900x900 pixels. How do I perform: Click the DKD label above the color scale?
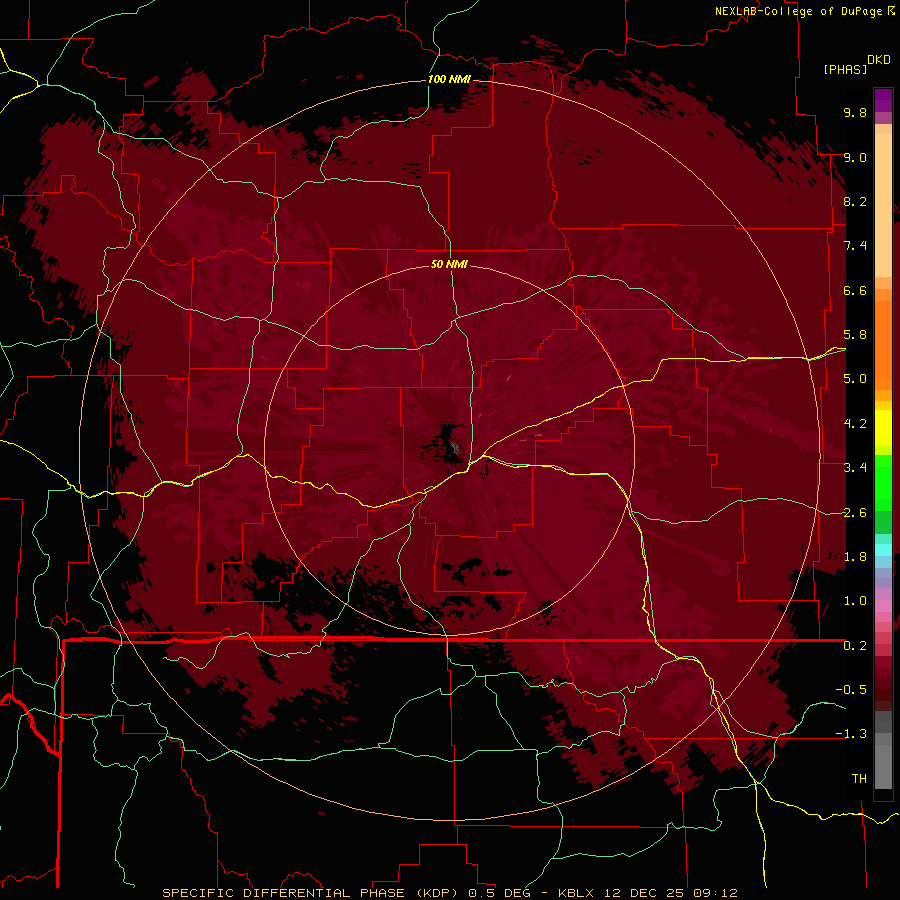[879, 60]
